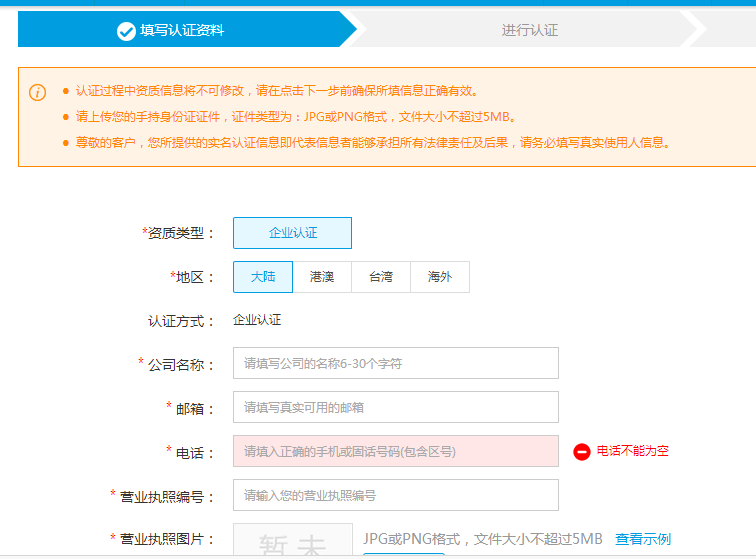Click the red error icon beside 电话不能为空

tap(581, 452)
